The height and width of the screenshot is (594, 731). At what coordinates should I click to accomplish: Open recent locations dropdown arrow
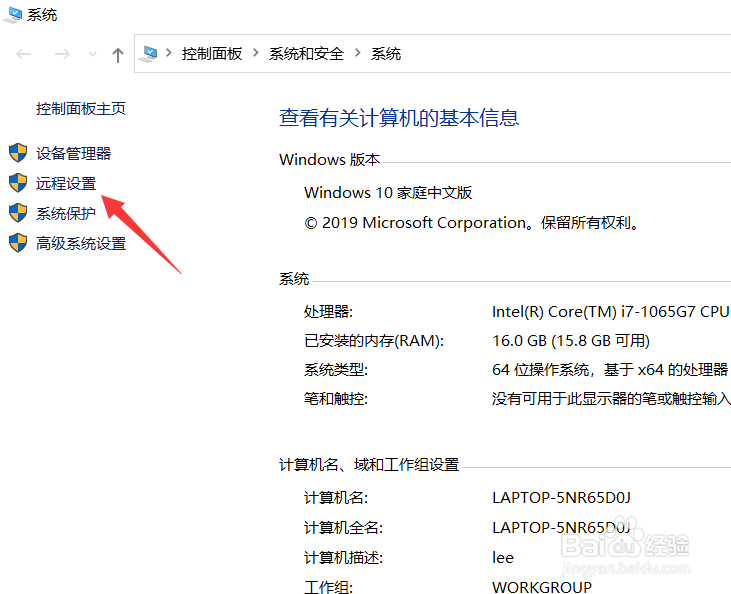[x=92, y=55]
